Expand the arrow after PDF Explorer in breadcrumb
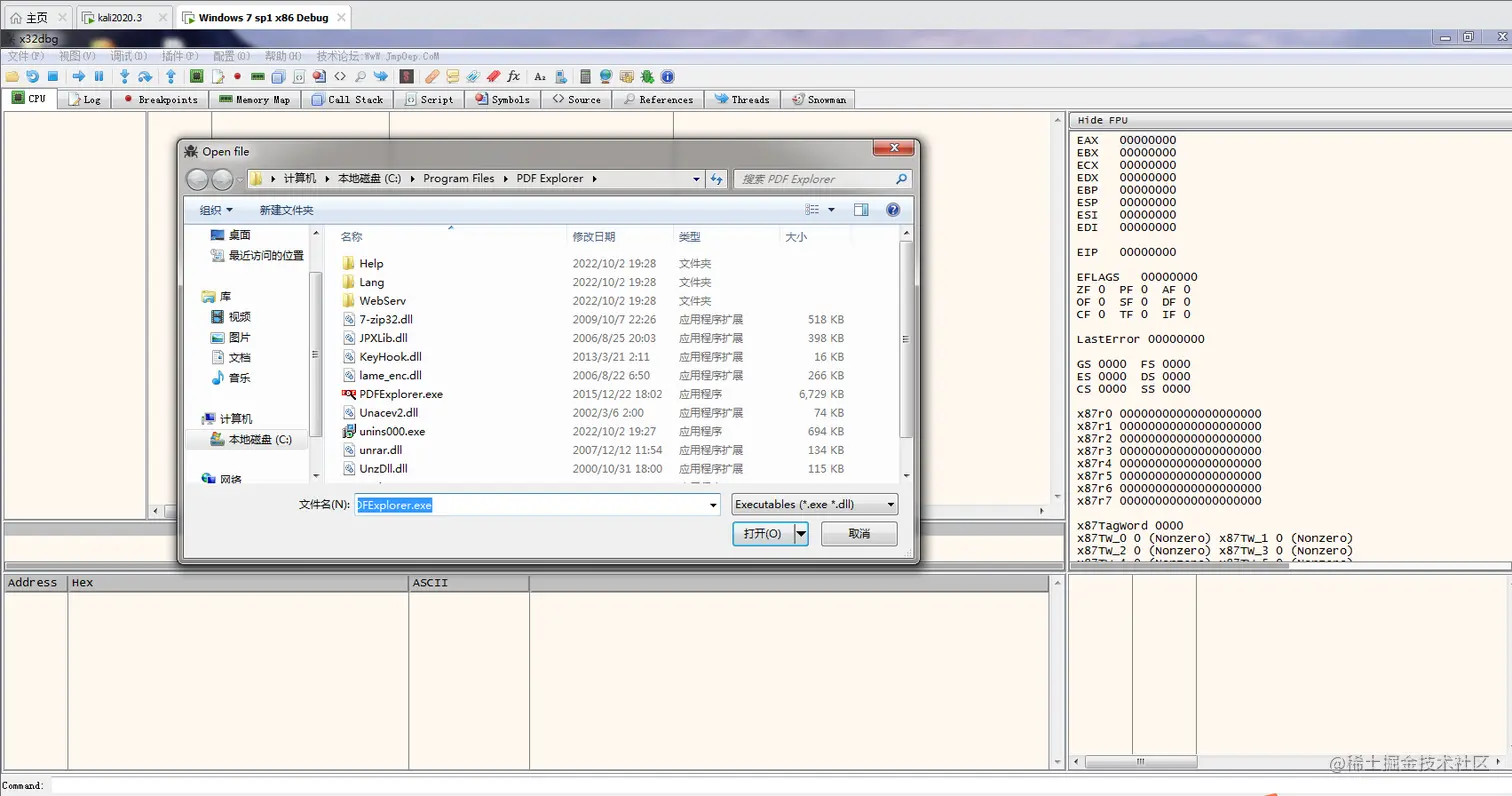This screenshot has height=796, width=1512. pyautogui.click(x=594, y=179)
